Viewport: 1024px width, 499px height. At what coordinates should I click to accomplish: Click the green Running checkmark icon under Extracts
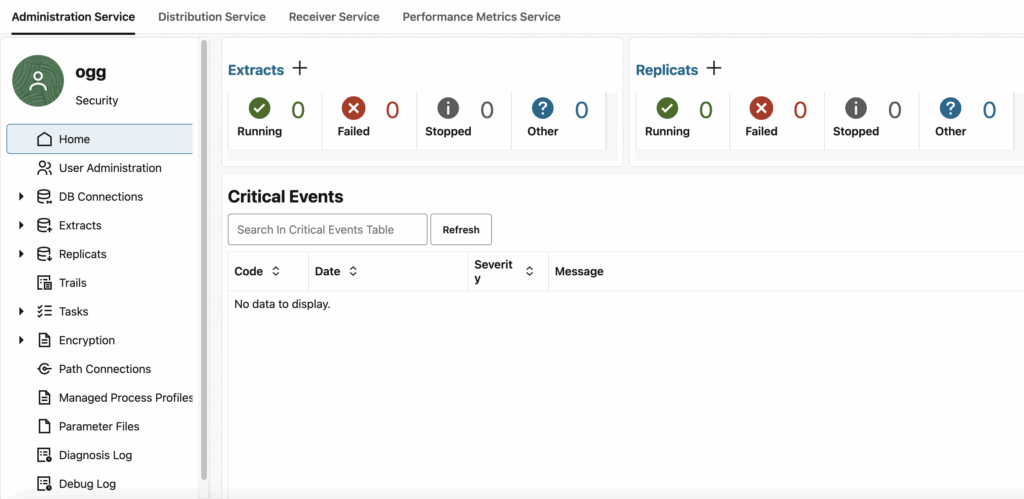[x=260, y=108]
